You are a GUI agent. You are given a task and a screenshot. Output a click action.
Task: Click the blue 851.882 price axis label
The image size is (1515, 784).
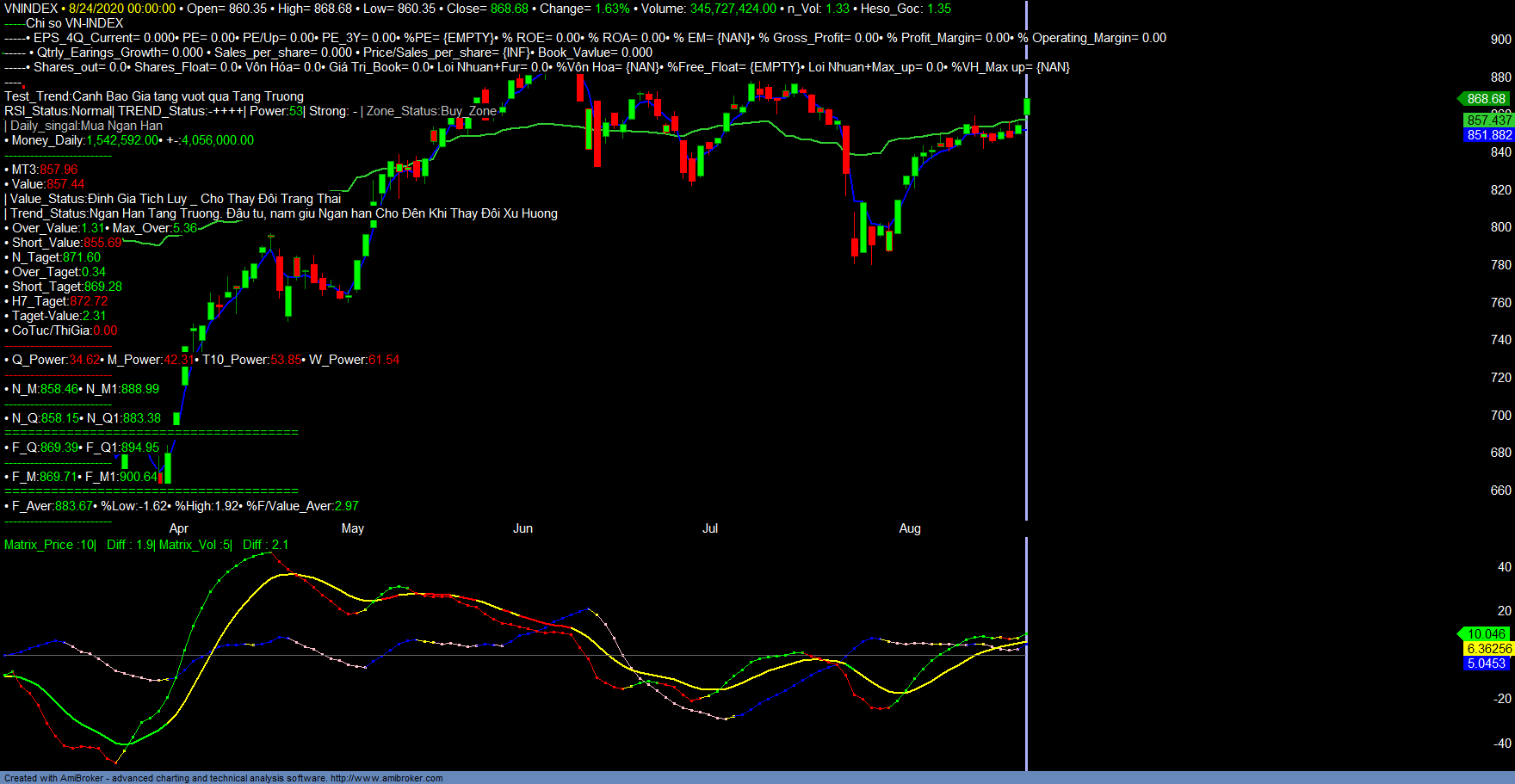point(1488,135)
